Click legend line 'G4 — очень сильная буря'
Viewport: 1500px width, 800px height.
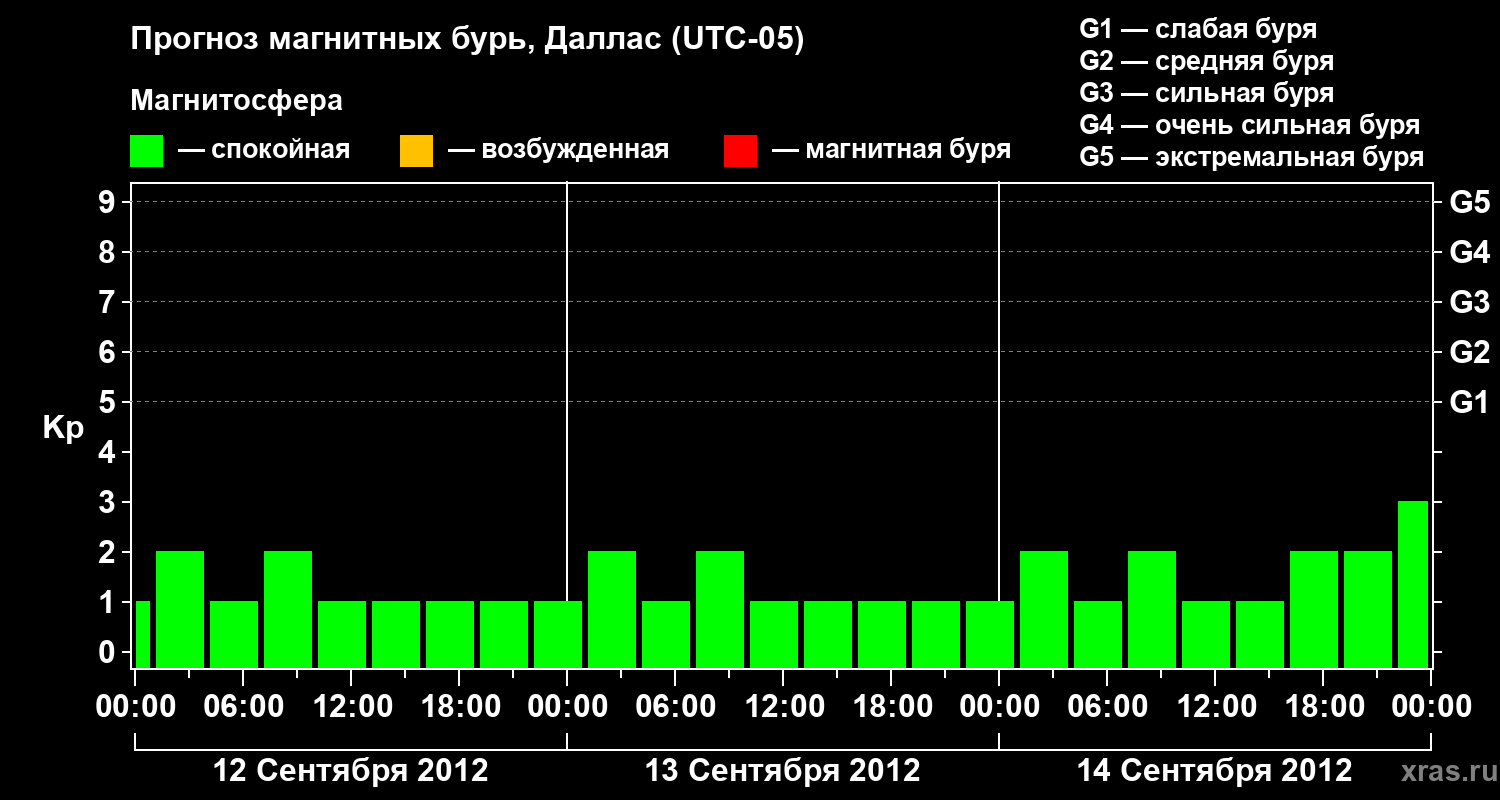1250,125
